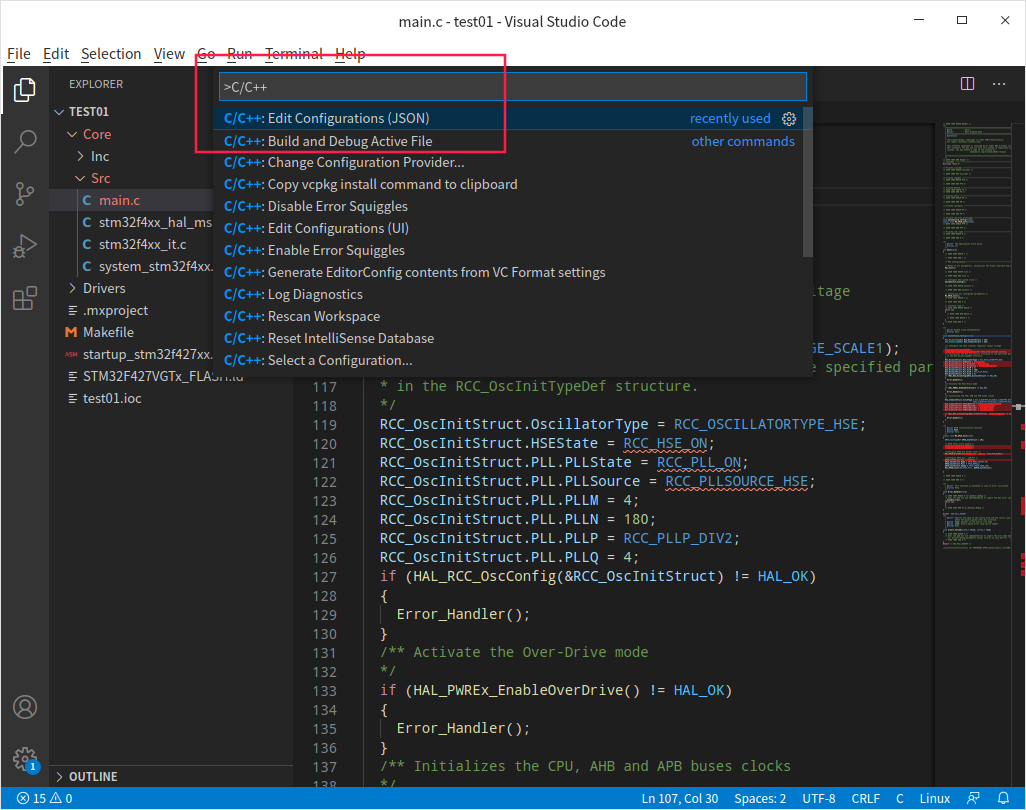Collapse the Src folder
1026x810 pixels.
pos(80,179)
